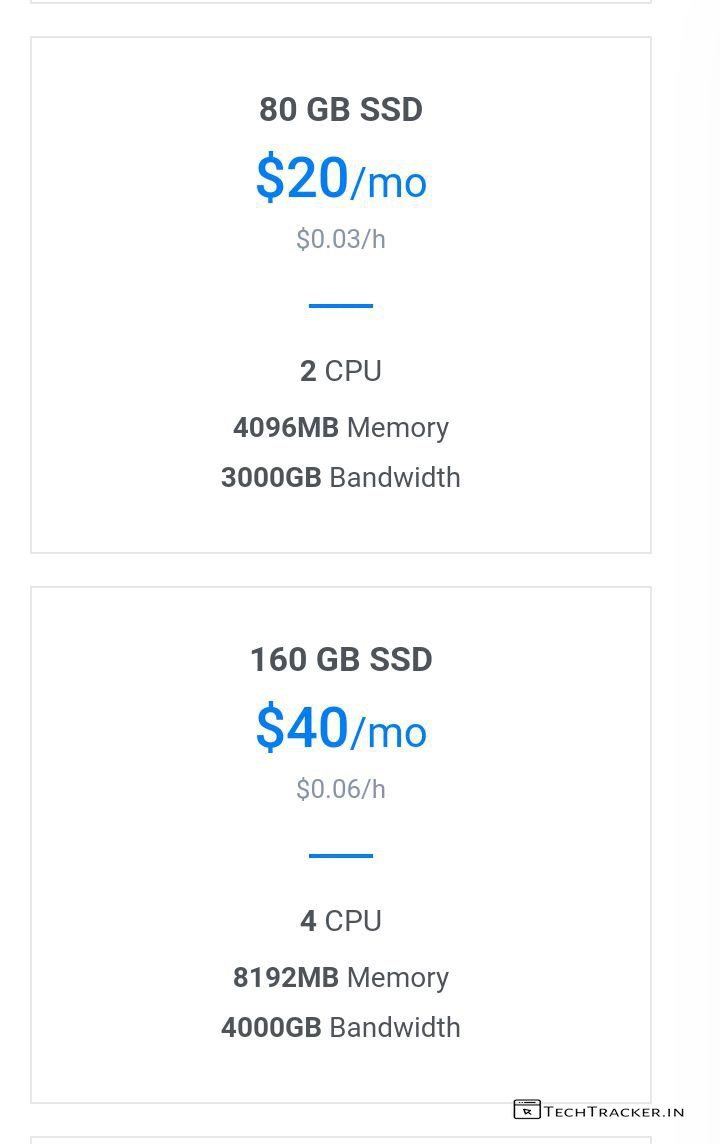Choose the 160 GB SSD plan heading
720x1144 pixels.
(341, 660)
